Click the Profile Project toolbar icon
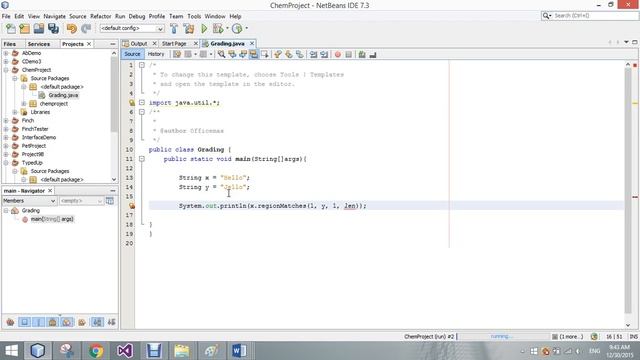This screenshot has width=640, height=360. click(237, 29)
